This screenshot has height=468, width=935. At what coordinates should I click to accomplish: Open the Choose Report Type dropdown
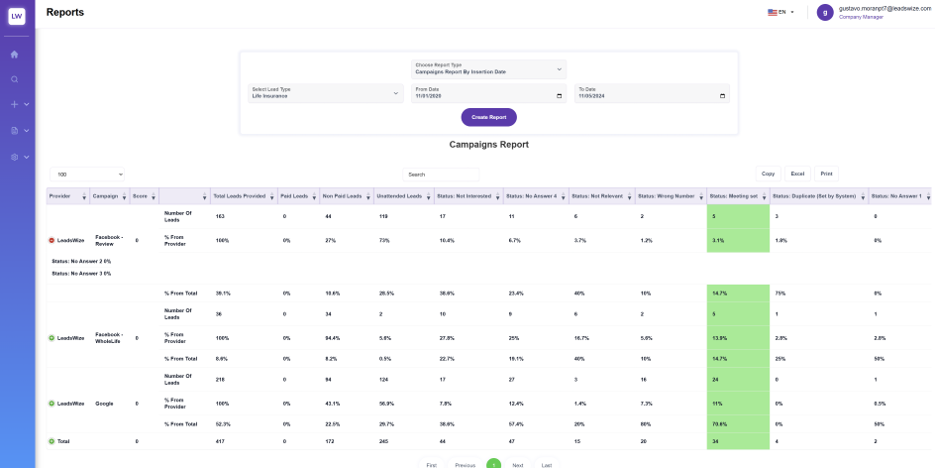[x=488, y=69]
